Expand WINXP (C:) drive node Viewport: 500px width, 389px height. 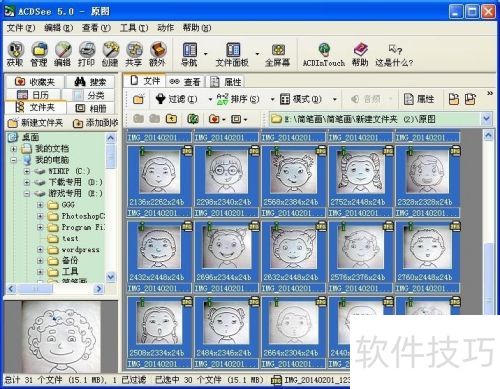pyautogui.click(x=27, y=171)
